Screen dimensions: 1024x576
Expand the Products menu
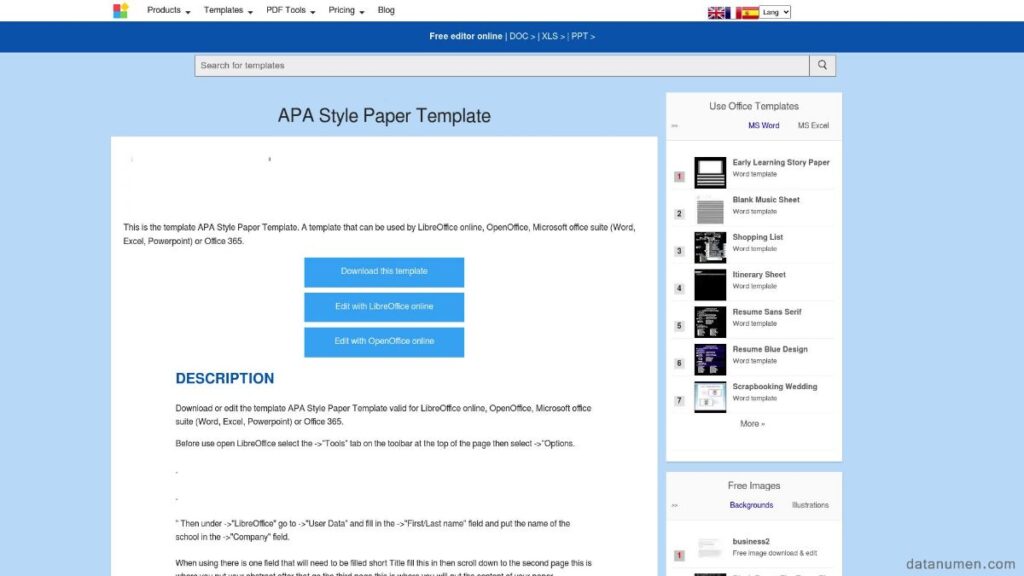(163, 10)
